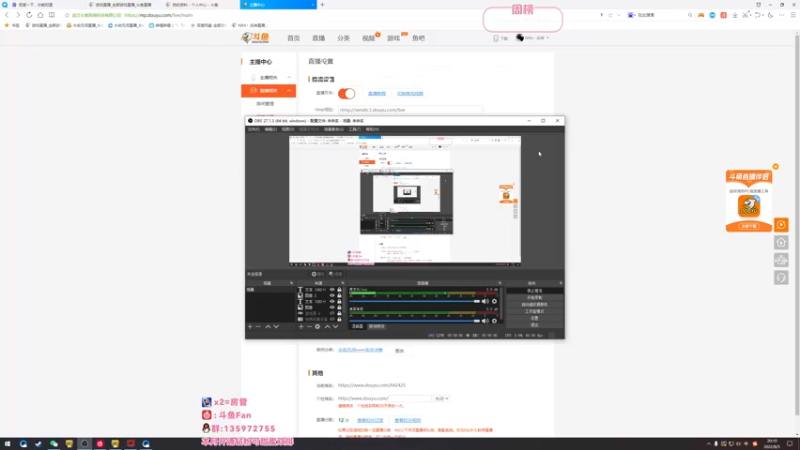
Task: Open the 关闭 dropdown next to personal URL
Action: (x=442, y=398)
